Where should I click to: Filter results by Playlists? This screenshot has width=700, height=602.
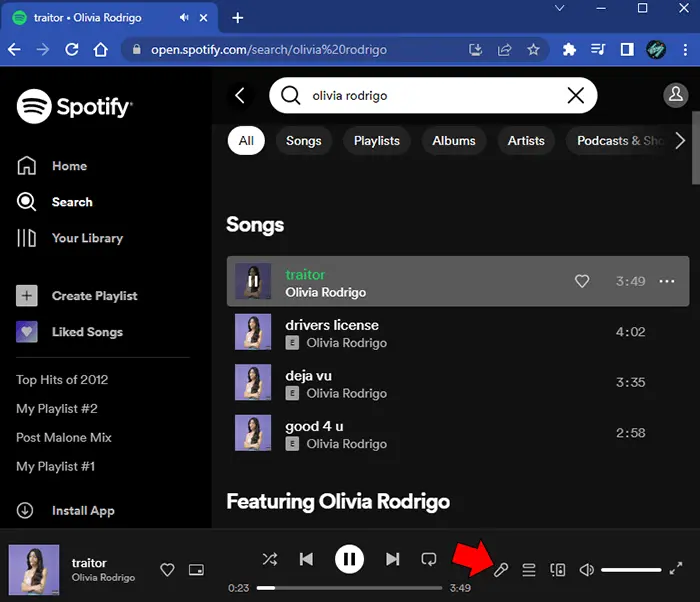click(377, 141)
